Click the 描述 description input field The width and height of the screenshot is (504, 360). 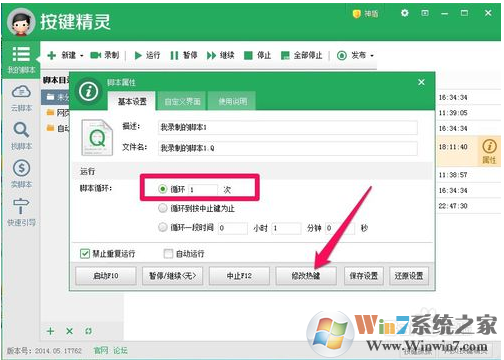pyautogui.click(x=288, y=127)
